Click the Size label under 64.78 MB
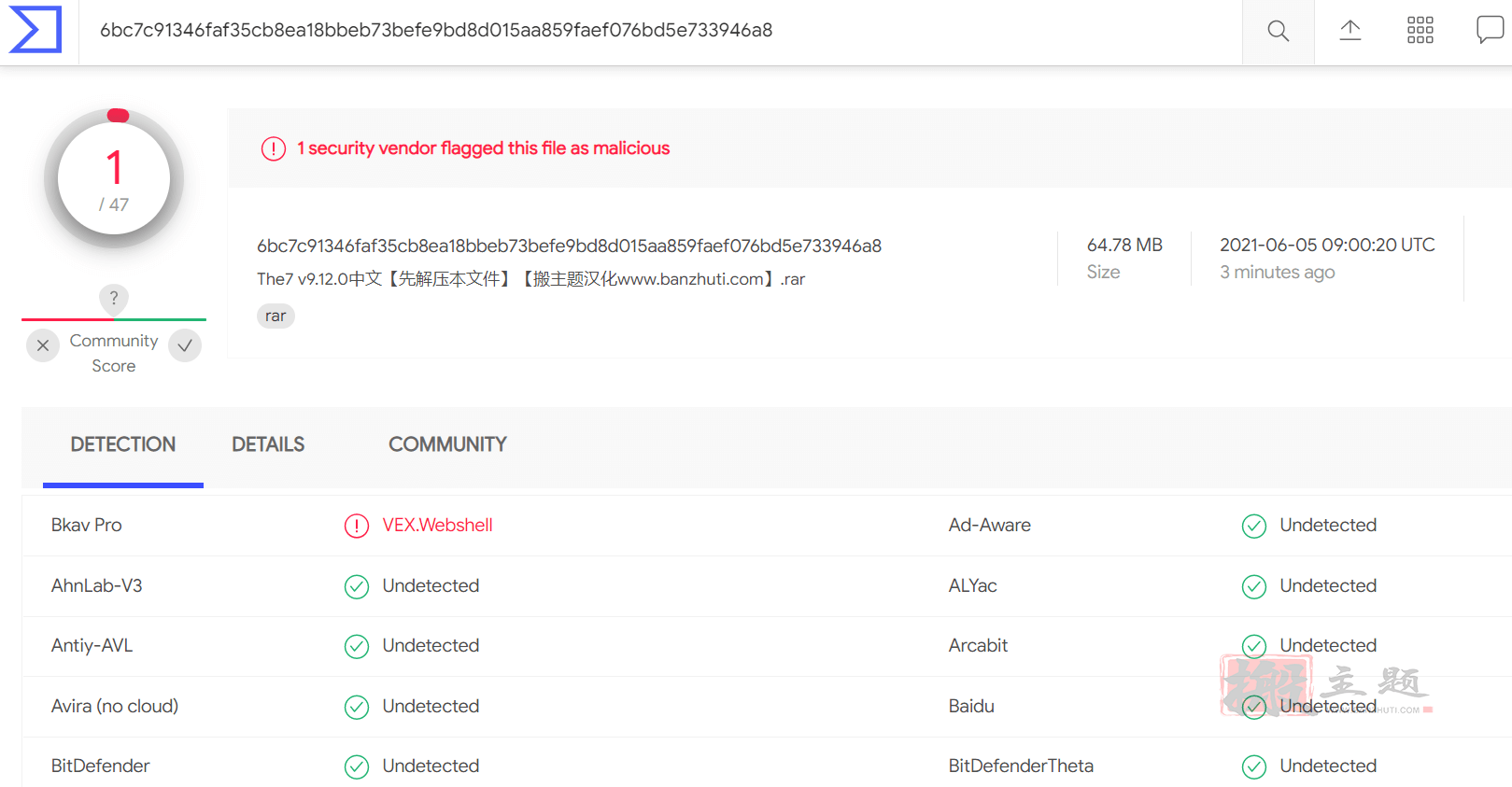This screenshot has height=787, width=1512. point(1103,273)
